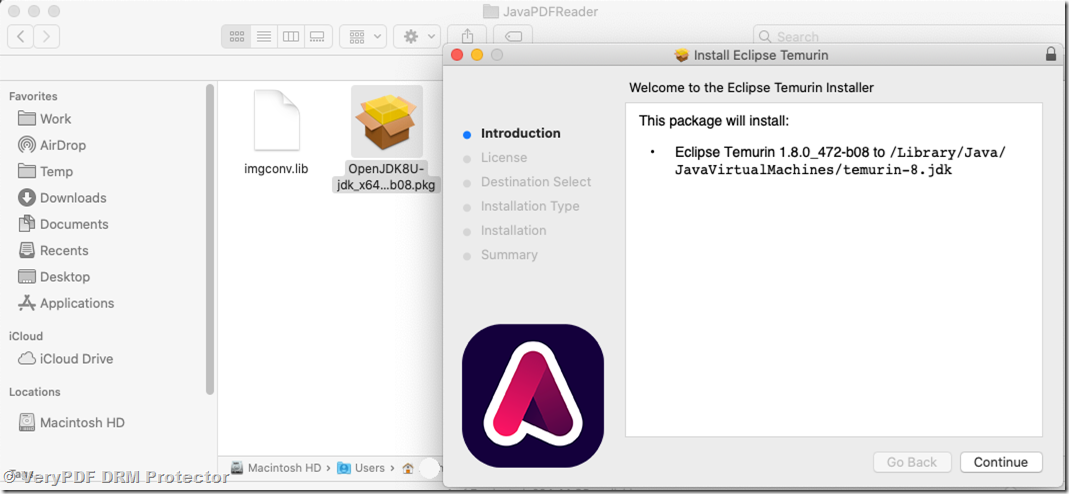Screen dimensions: 1069x494
Task: Open Temp folder in Finder sidebar
Action: [46, 172]
